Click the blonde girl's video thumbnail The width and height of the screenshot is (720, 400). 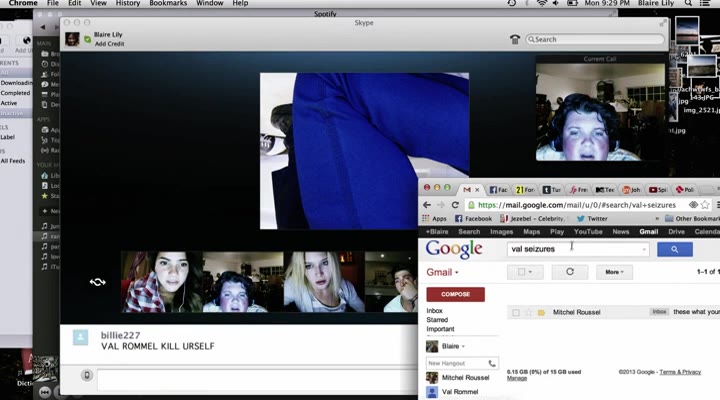(322, 281)
